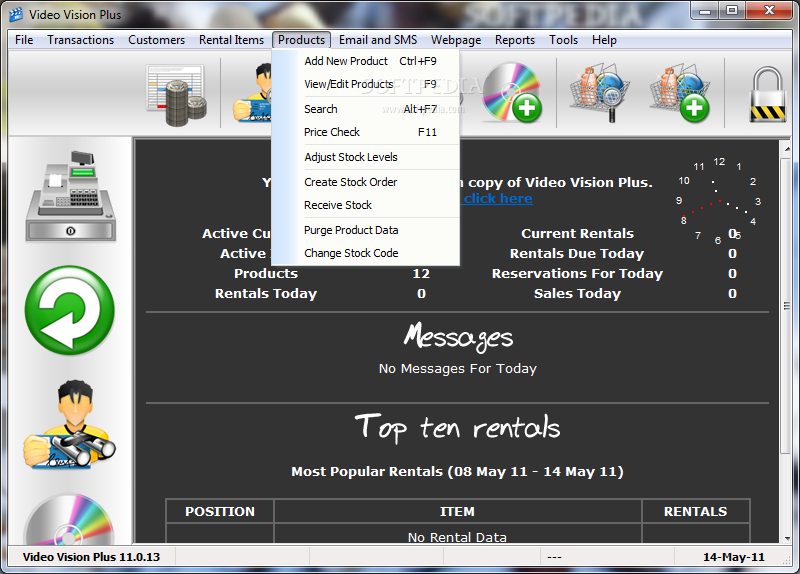Click 'Reservations For Today' label
Image resolution: width=800 pixels, height=574 pixels.
coord(577,274)
